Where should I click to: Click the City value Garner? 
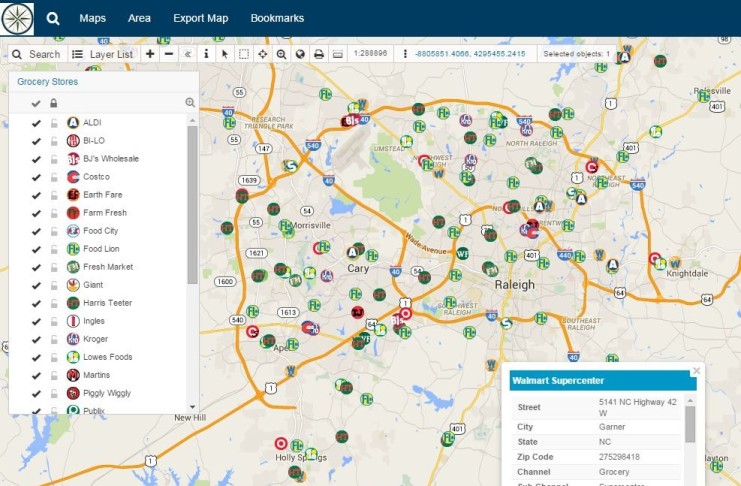click(x=612, y=426)
